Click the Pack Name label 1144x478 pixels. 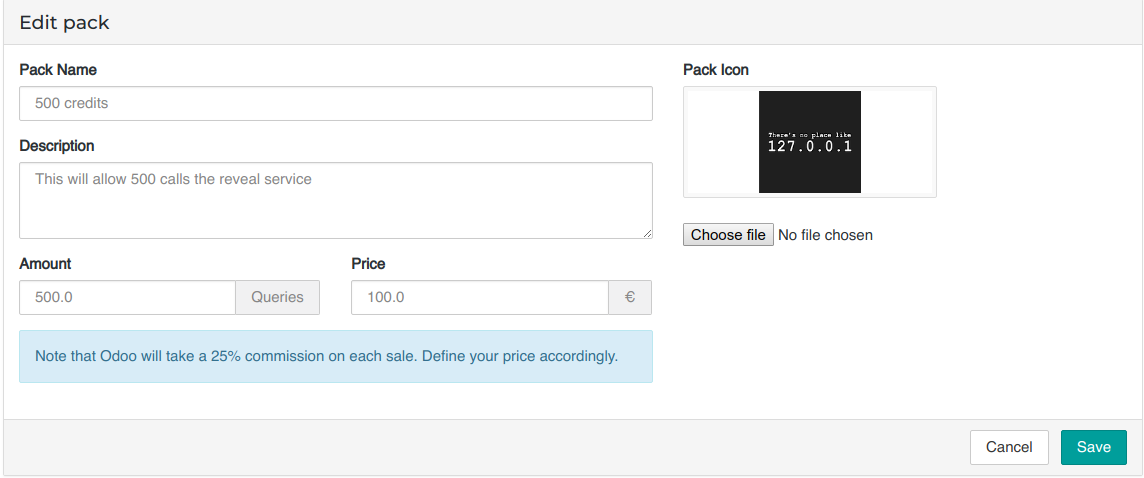coord(58,70)
